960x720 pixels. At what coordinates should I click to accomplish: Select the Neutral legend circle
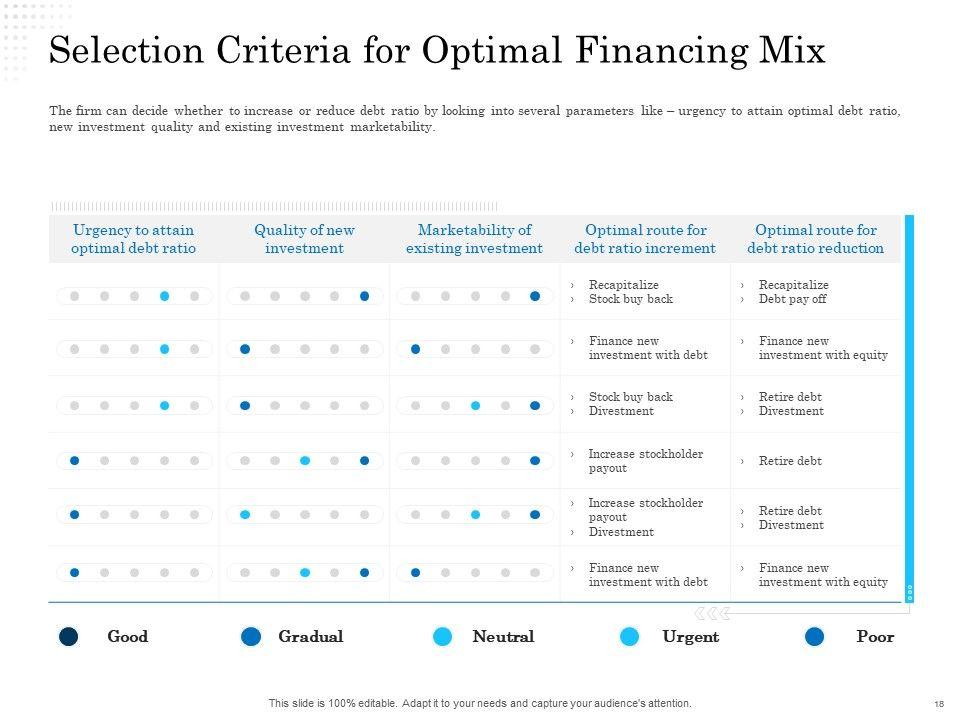[443, 636]
